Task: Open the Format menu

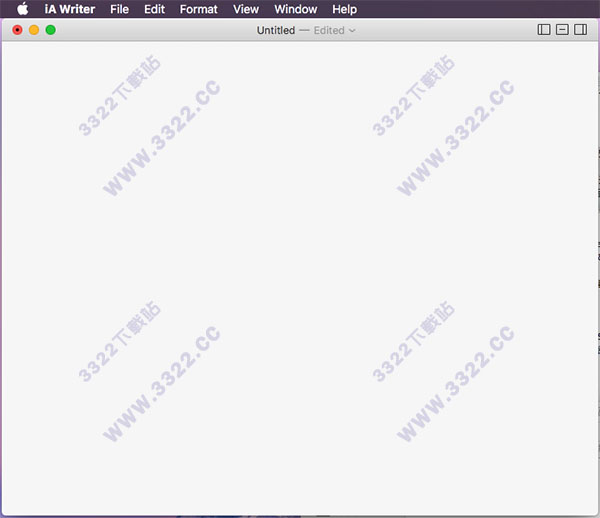Action: pos(199,9)
